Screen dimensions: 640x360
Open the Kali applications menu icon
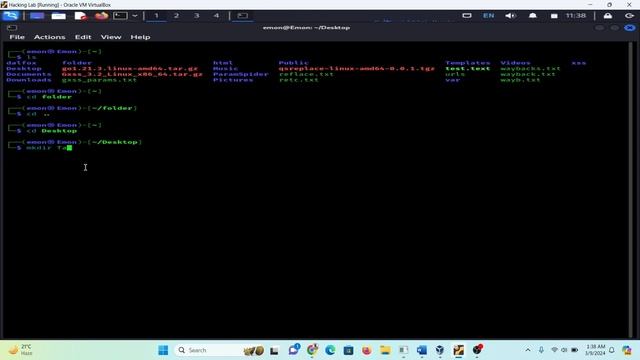pos(10,16)
